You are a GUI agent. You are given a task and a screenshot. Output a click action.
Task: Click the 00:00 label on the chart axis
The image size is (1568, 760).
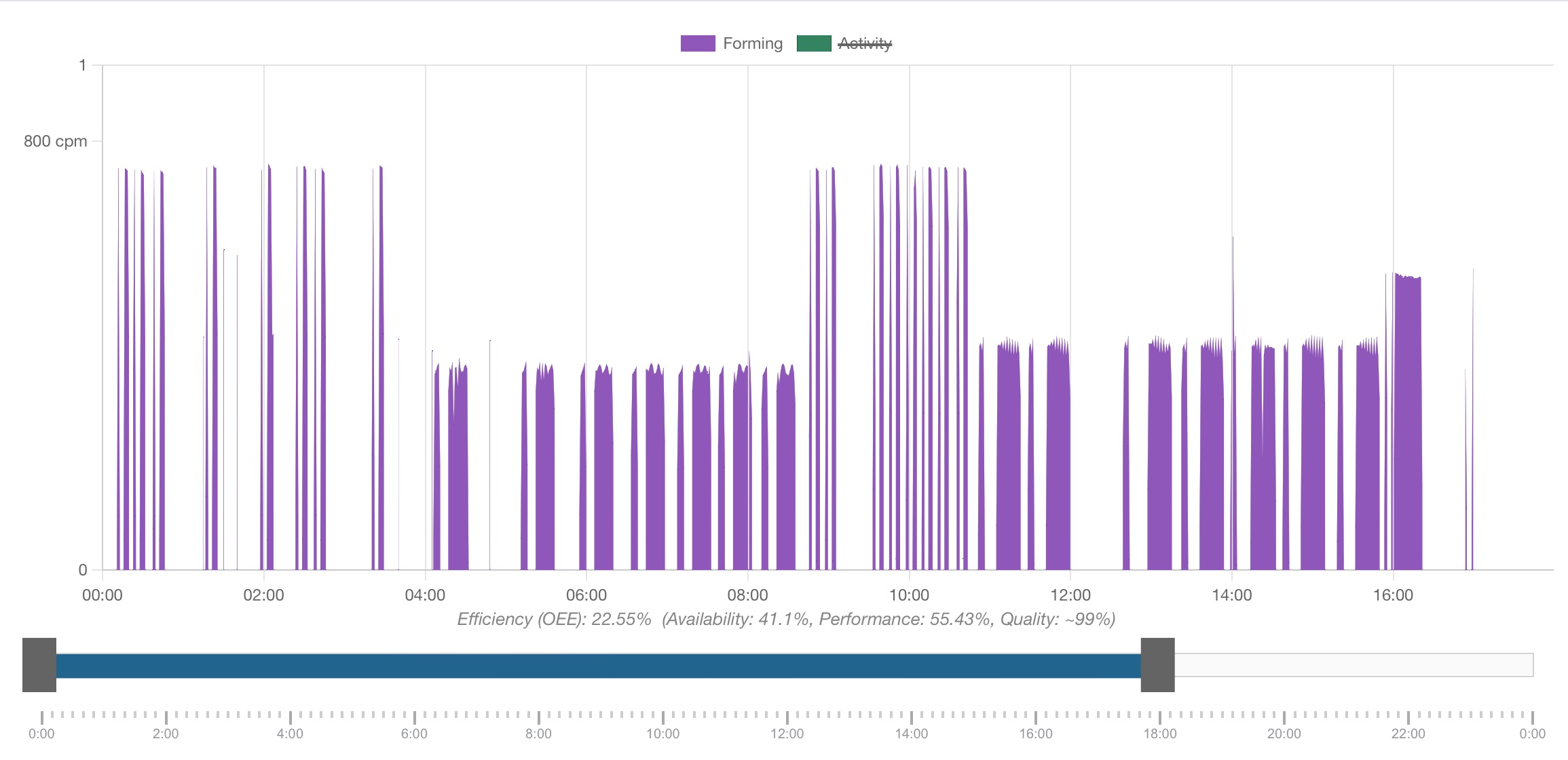[x=103, y=595]
